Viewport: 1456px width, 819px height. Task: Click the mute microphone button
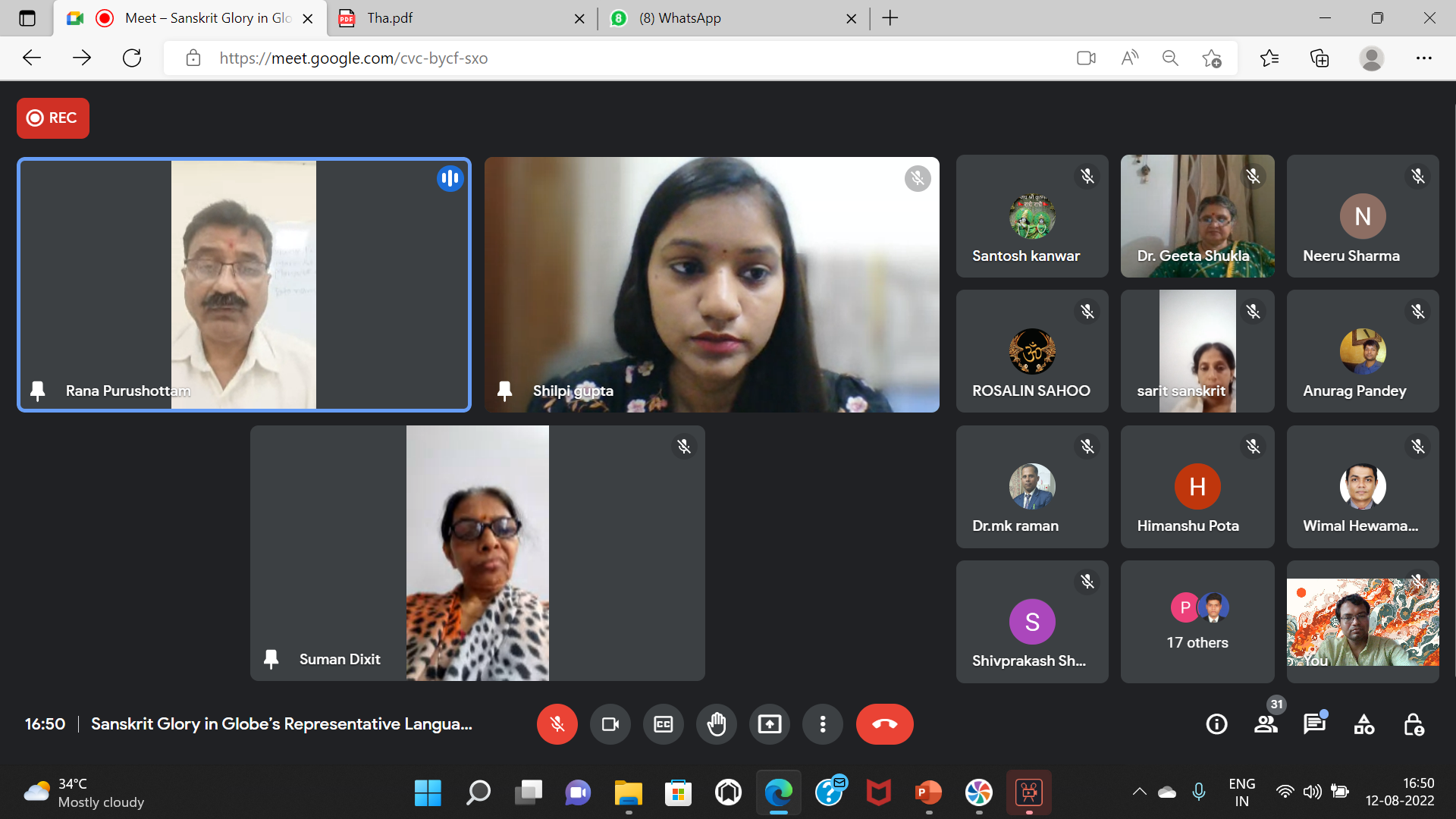(x=557, y=724)
